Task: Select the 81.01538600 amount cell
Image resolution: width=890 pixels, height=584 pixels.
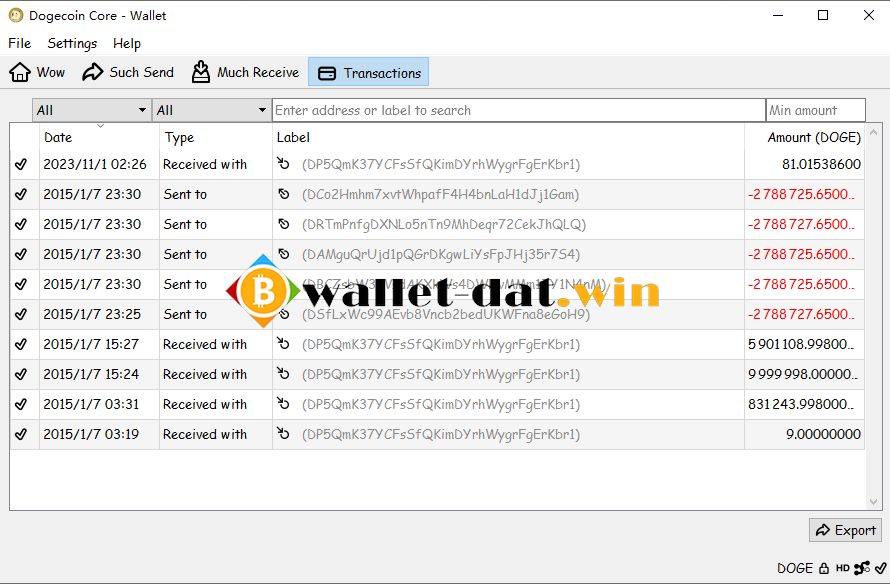Action: click(804, 165)
